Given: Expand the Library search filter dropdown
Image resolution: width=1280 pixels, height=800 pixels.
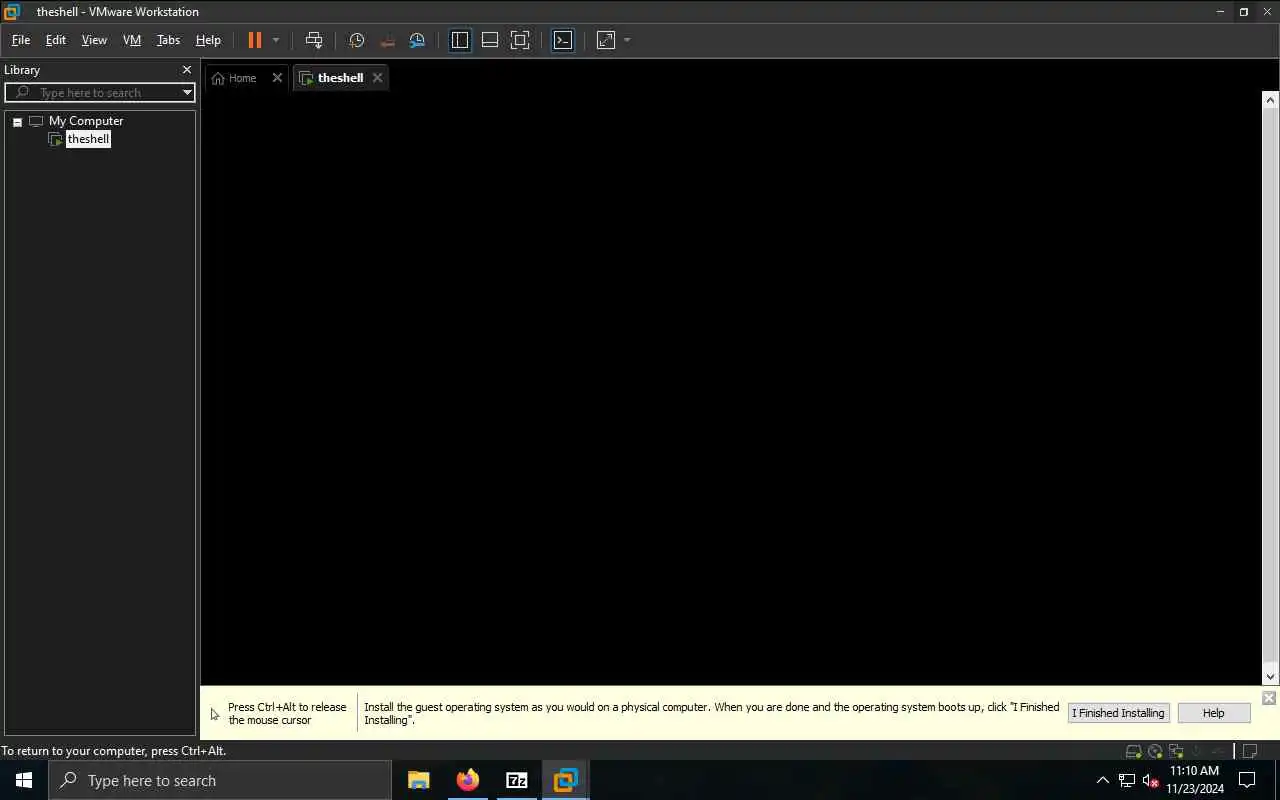Looking at the screenshot, I should pos(187,93).
